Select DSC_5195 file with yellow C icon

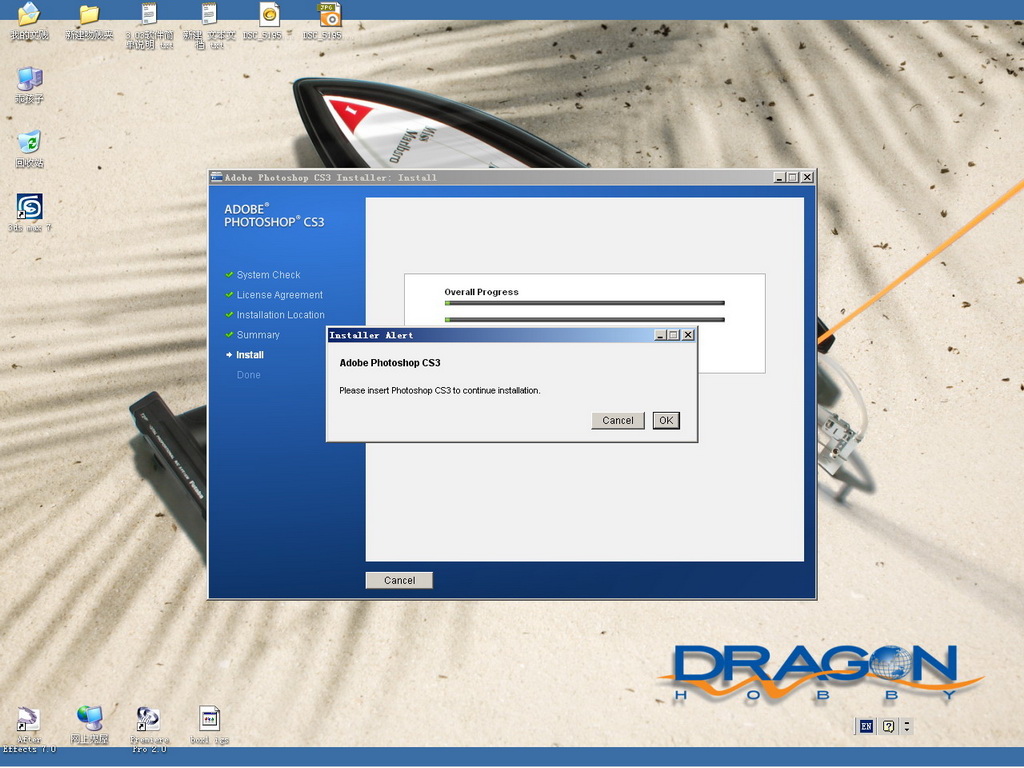click(268, 22)
